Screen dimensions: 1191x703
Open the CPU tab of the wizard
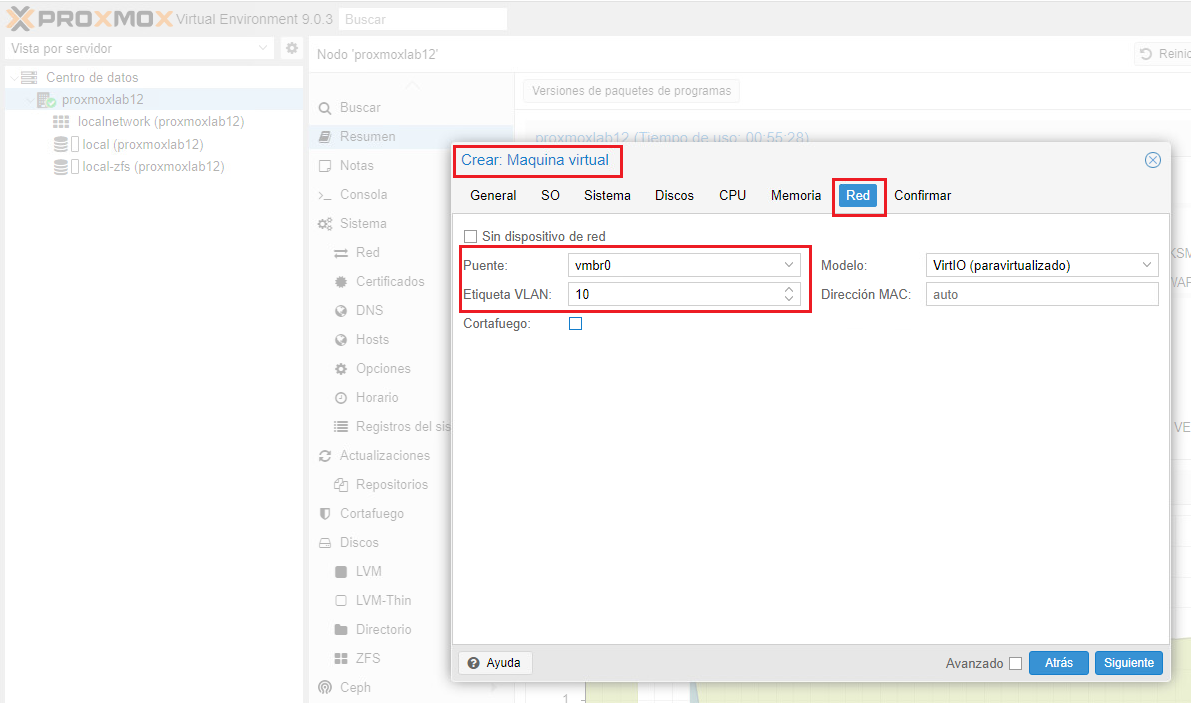click(732, 195)
